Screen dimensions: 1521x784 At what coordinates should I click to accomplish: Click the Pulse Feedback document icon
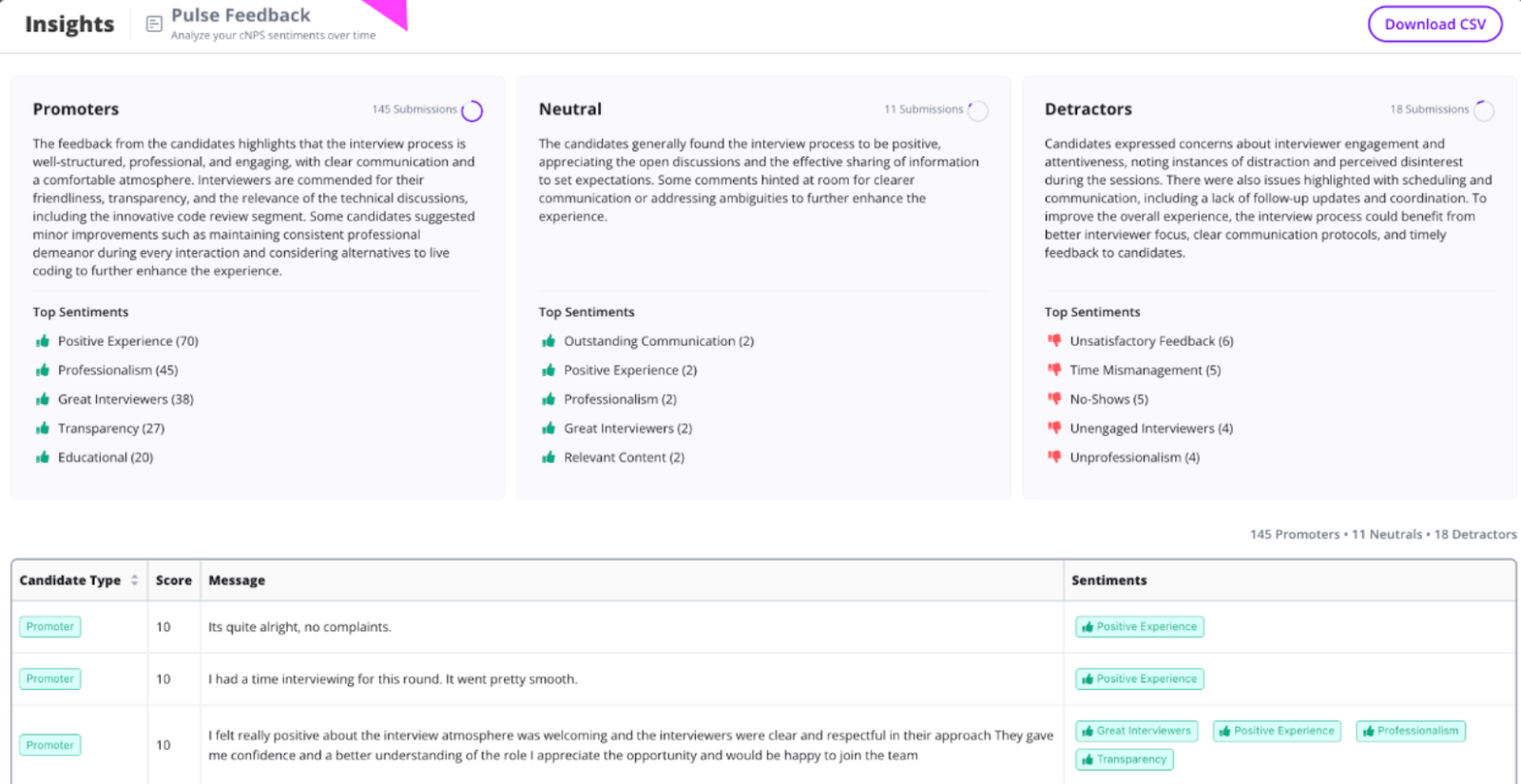click(x=154, y=24)
